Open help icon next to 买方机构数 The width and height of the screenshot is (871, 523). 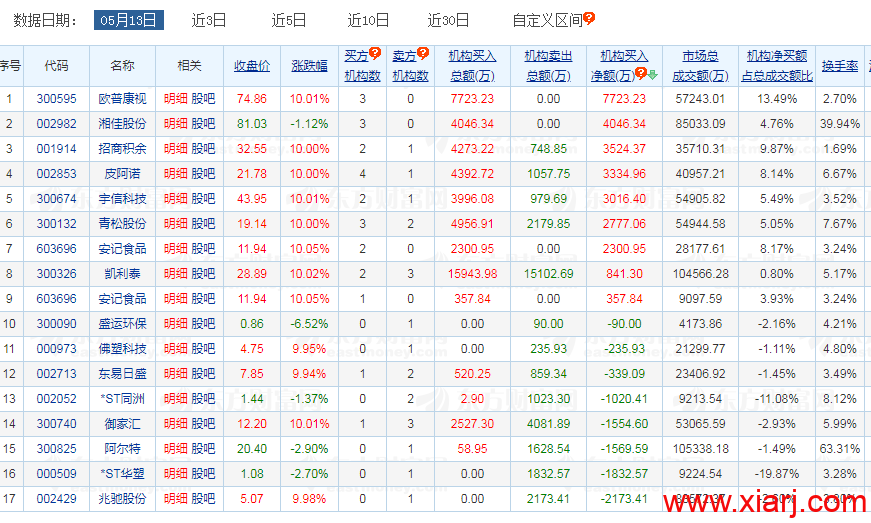tap(375, 53)
